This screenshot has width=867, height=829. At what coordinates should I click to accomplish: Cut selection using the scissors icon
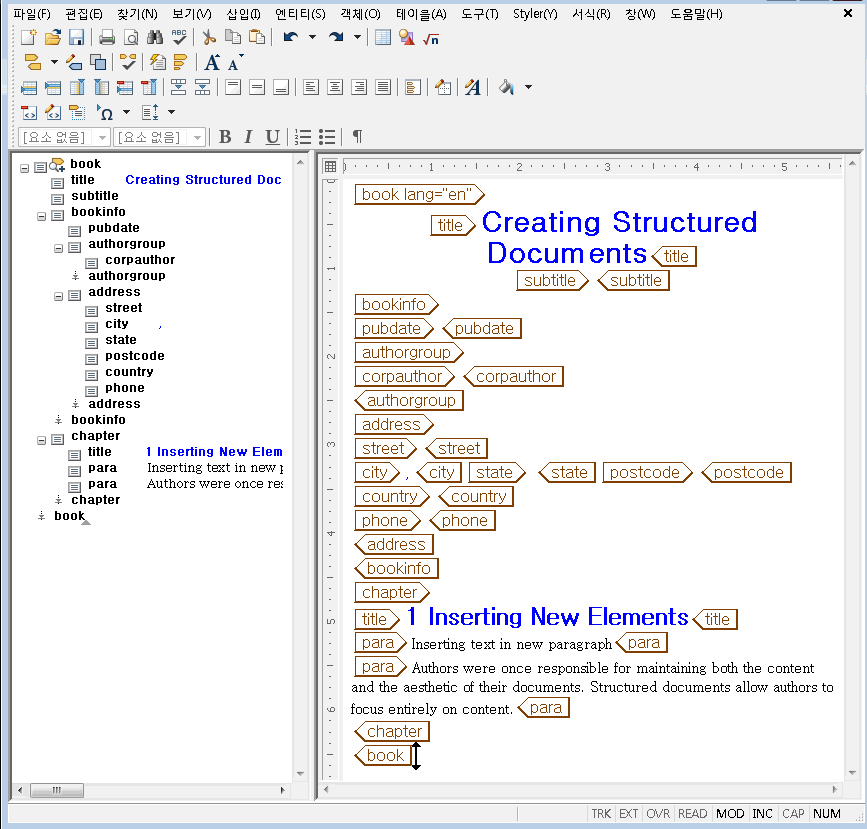[x=208, y=38]
